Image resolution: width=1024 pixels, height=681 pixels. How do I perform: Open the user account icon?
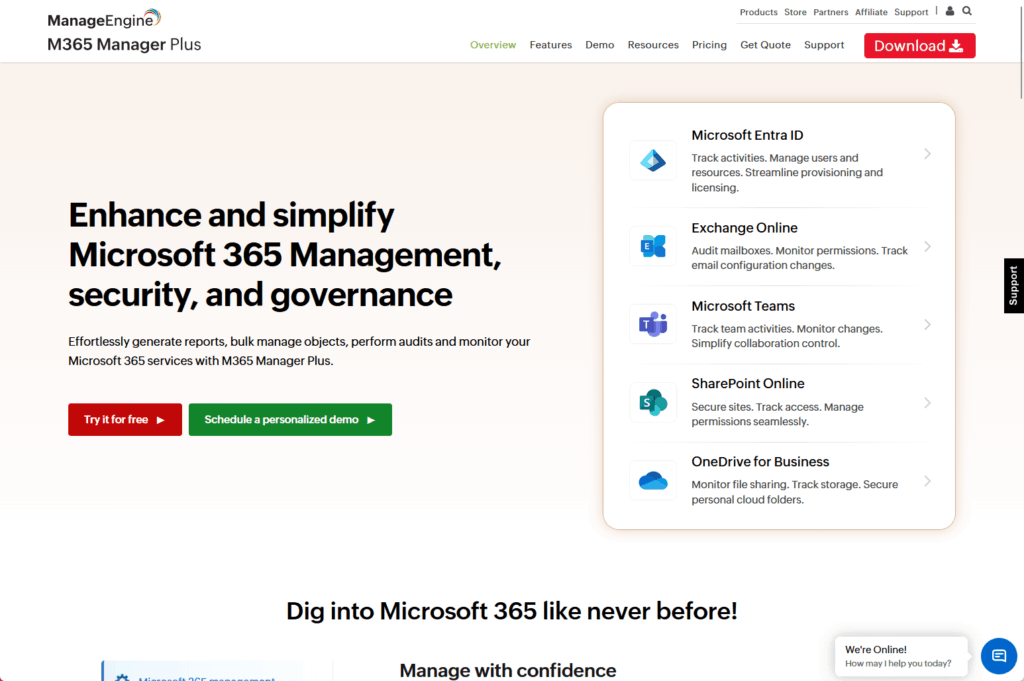[950, 11]
